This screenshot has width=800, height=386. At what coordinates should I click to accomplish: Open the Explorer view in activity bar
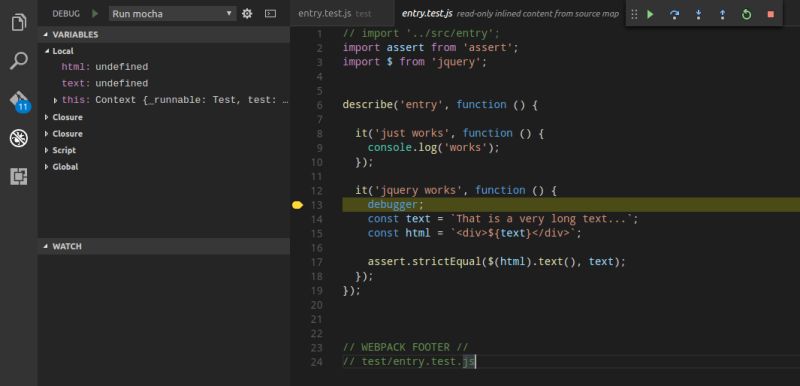click(x=19, y=21)
